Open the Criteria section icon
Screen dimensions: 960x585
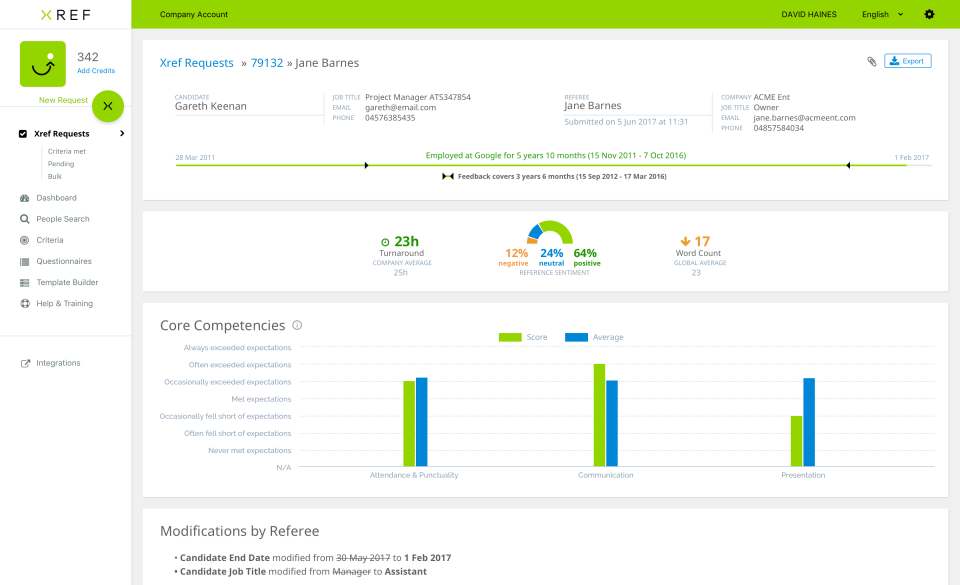point(24,240)
